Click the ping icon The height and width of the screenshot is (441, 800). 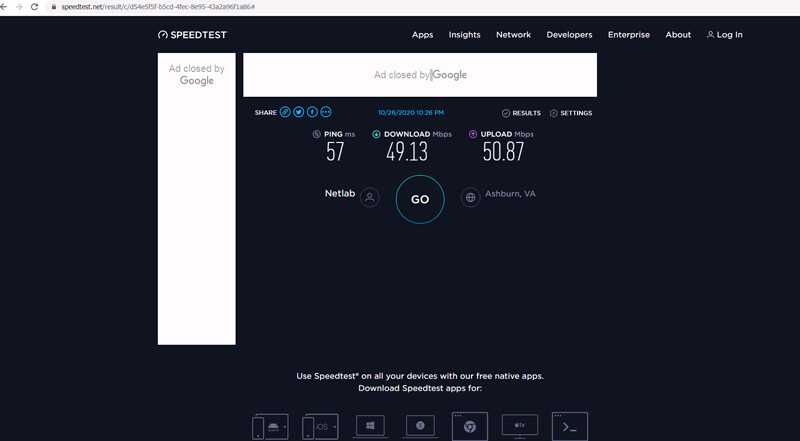tap(316, 134)
